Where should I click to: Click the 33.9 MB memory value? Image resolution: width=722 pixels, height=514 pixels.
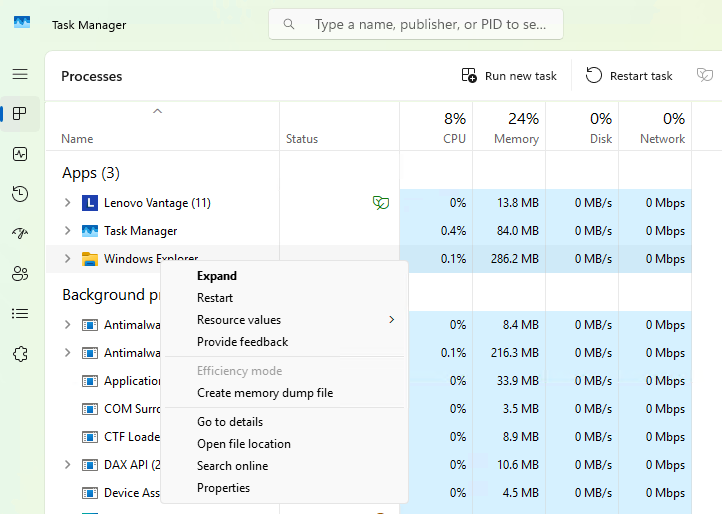pos(518,381)
